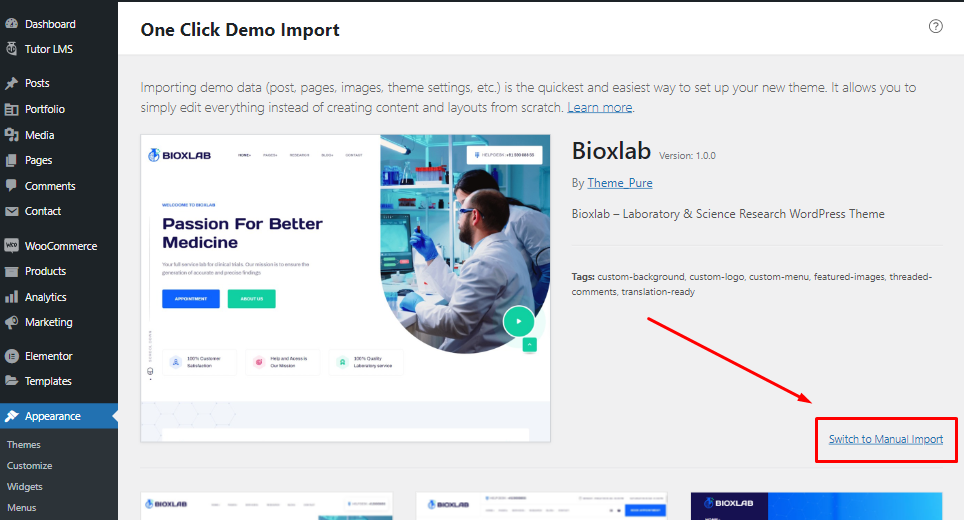Click the One Click Demo Import heading
964x520 pixels.
point(240,30)
